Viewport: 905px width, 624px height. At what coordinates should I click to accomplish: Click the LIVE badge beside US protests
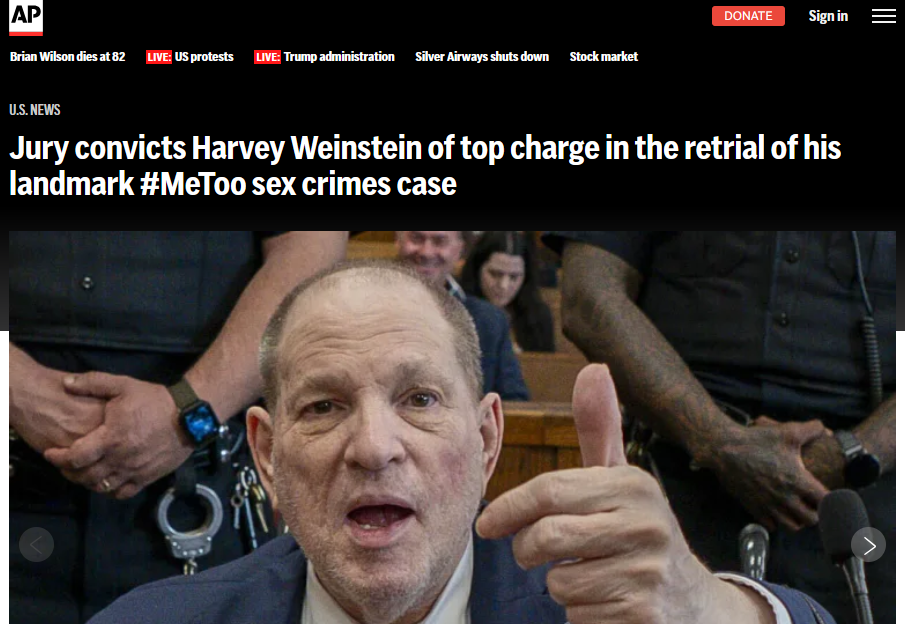pyautogui.click(x=159, y=57)
